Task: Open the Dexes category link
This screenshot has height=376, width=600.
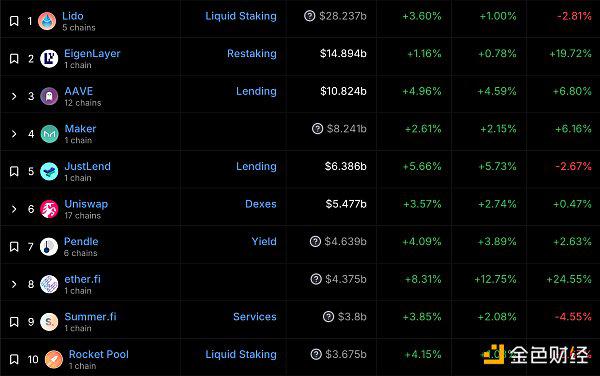Action: coord(261,204)
